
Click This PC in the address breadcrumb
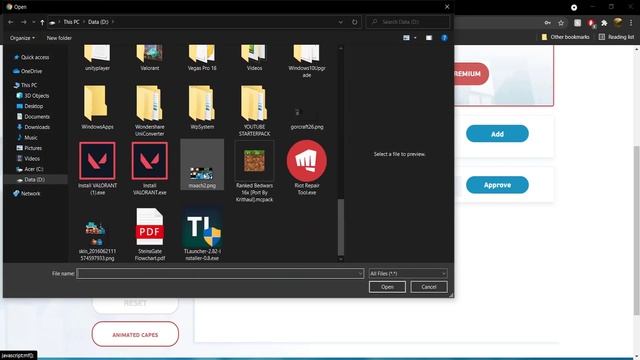tap(71, 22)
